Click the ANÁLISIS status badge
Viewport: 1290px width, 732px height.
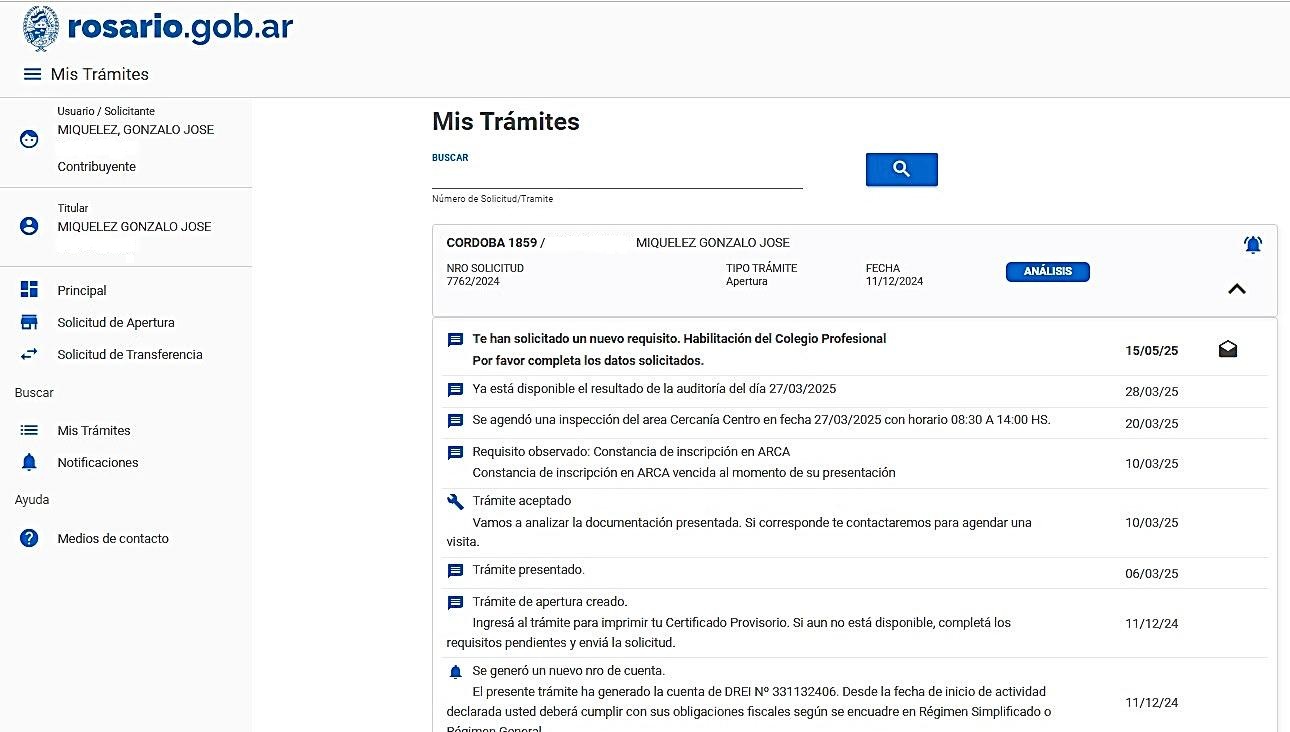[1047, 272]
